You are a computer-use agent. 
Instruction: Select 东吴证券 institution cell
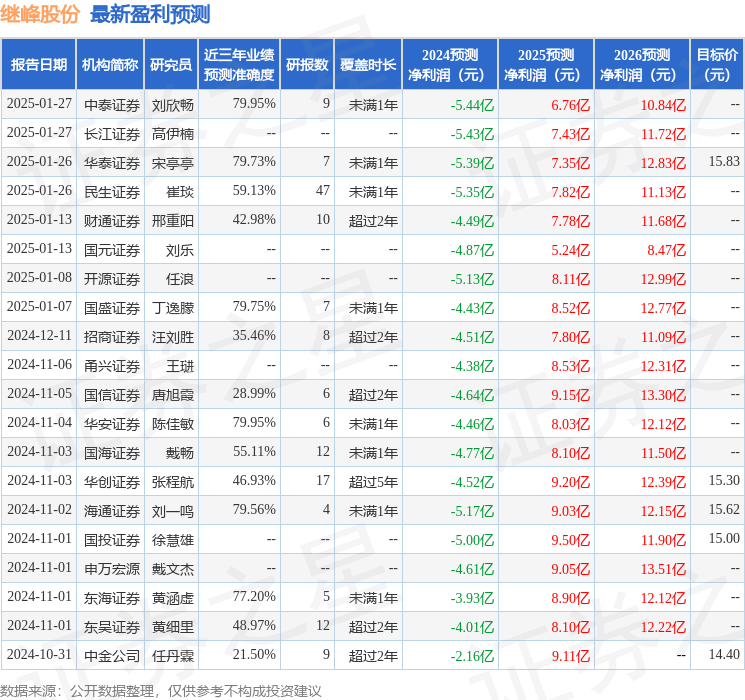point(112,627)
